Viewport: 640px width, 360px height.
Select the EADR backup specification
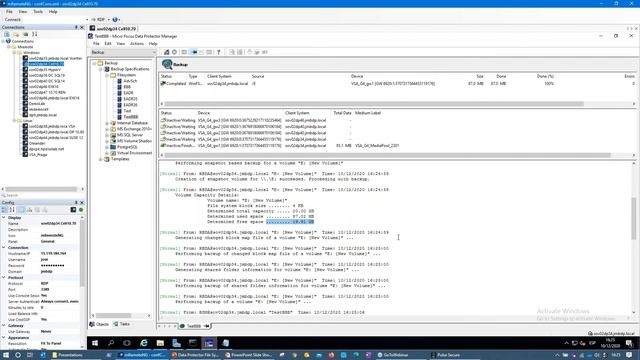[x=128, y=93]
